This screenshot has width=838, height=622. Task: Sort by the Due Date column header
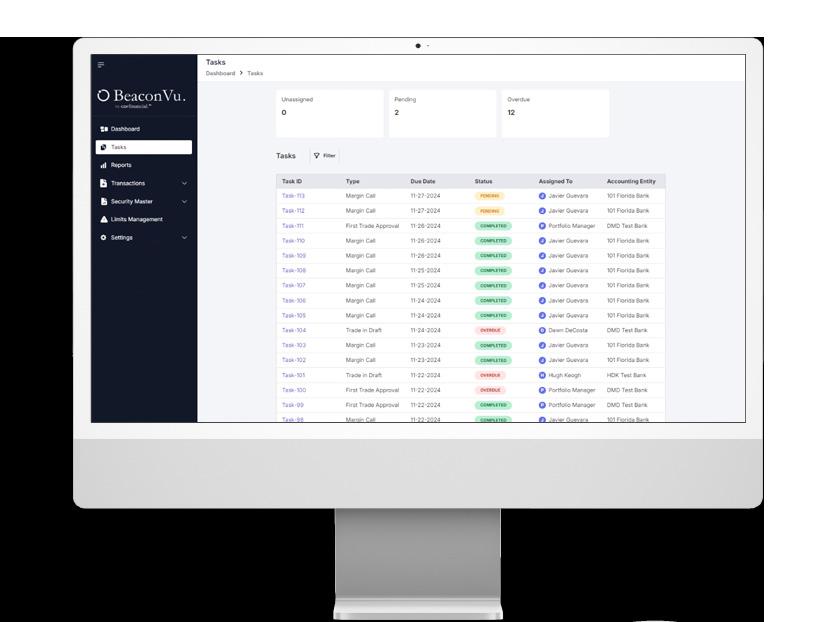click(x=423, y=181)
